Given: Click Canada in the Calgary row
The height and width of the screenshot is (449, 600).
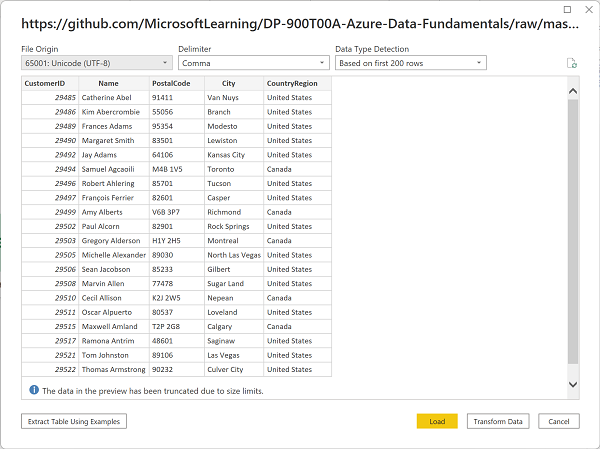Looking at the screenshot, I should [297, 327].
